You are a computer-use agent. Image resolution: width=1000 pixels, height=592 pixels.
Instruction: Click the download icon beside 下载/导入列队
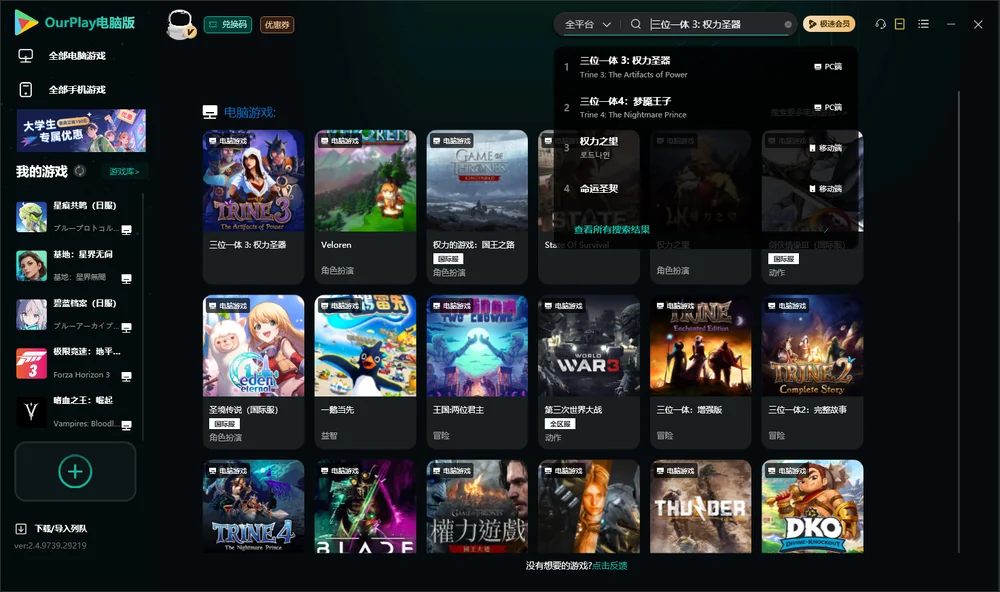(21, 529)
